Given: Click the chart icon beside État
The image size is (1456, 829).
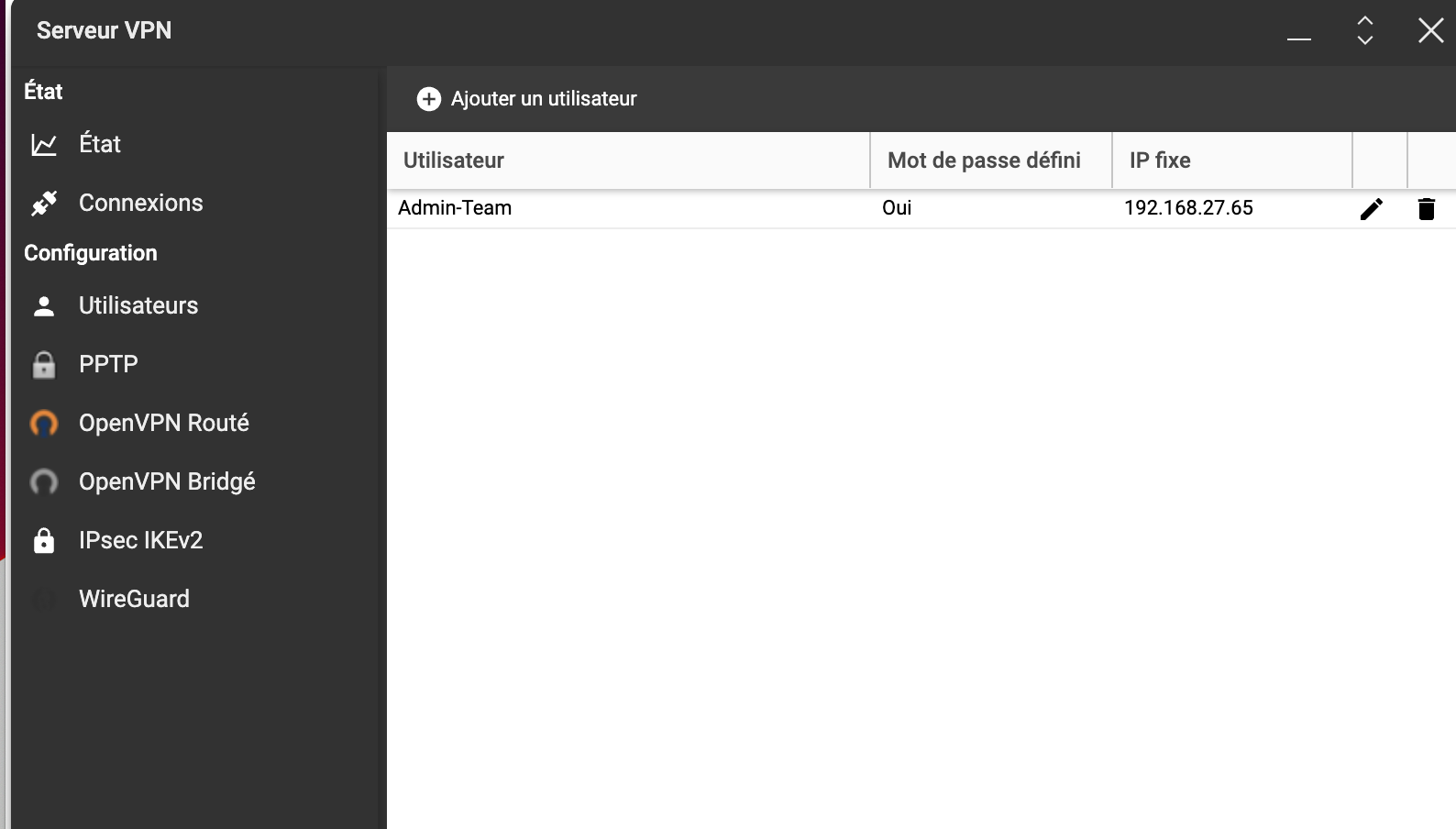Looking at the screenshot, I should pos(44,145).
